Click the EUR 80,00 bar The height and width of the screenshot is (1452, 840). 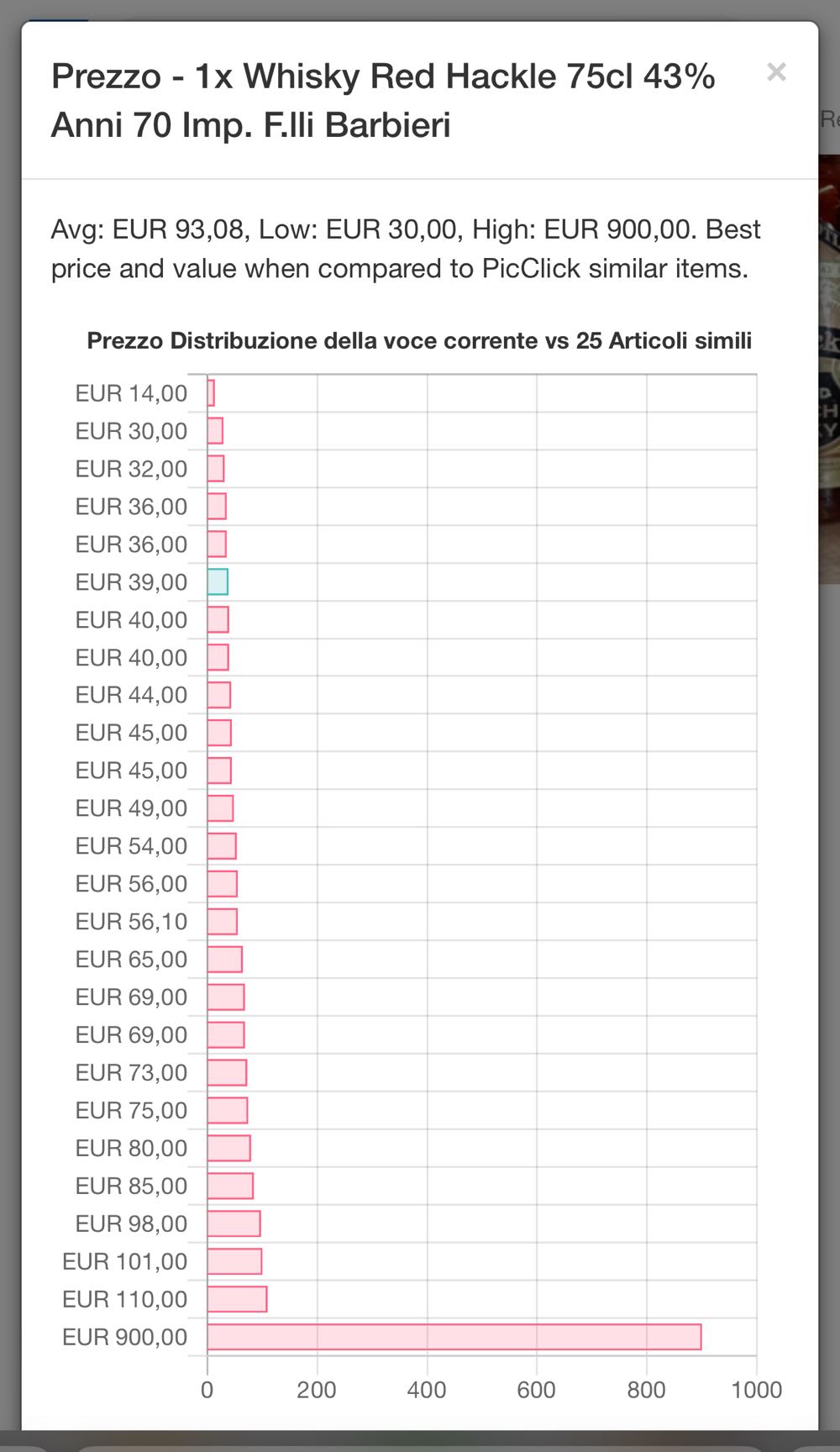[x=229, y=1148]
